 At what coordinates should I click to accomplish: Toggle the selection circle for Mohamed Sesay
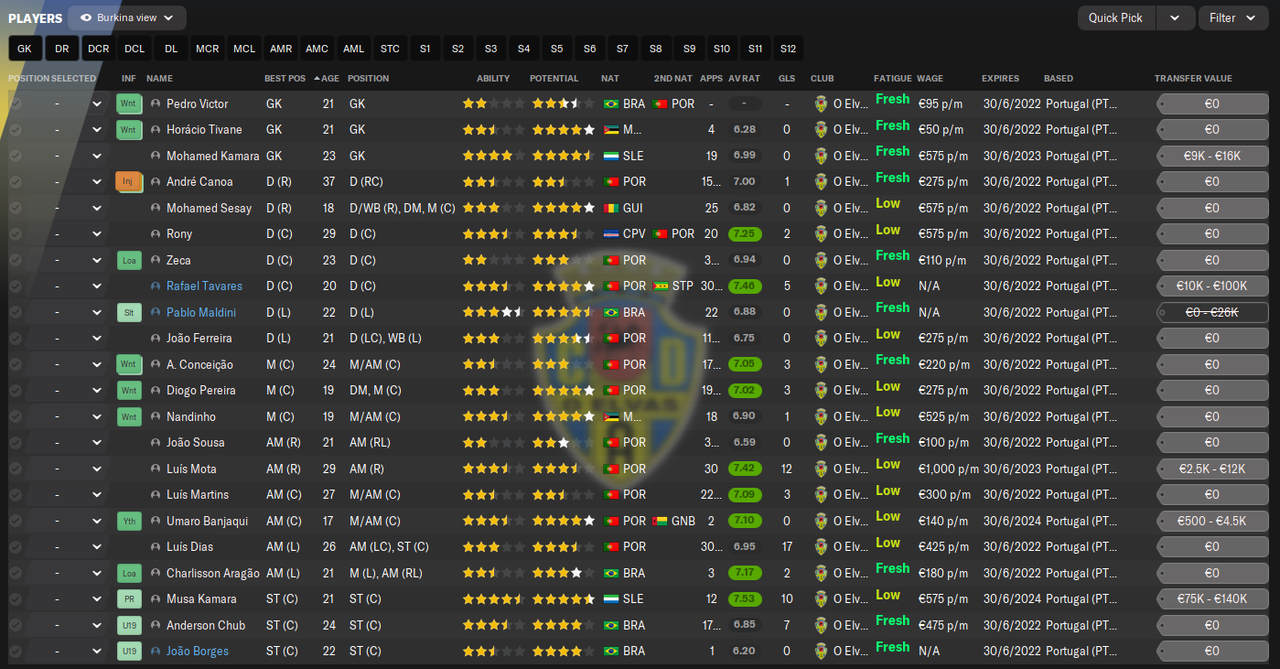(x=15, y=208)
